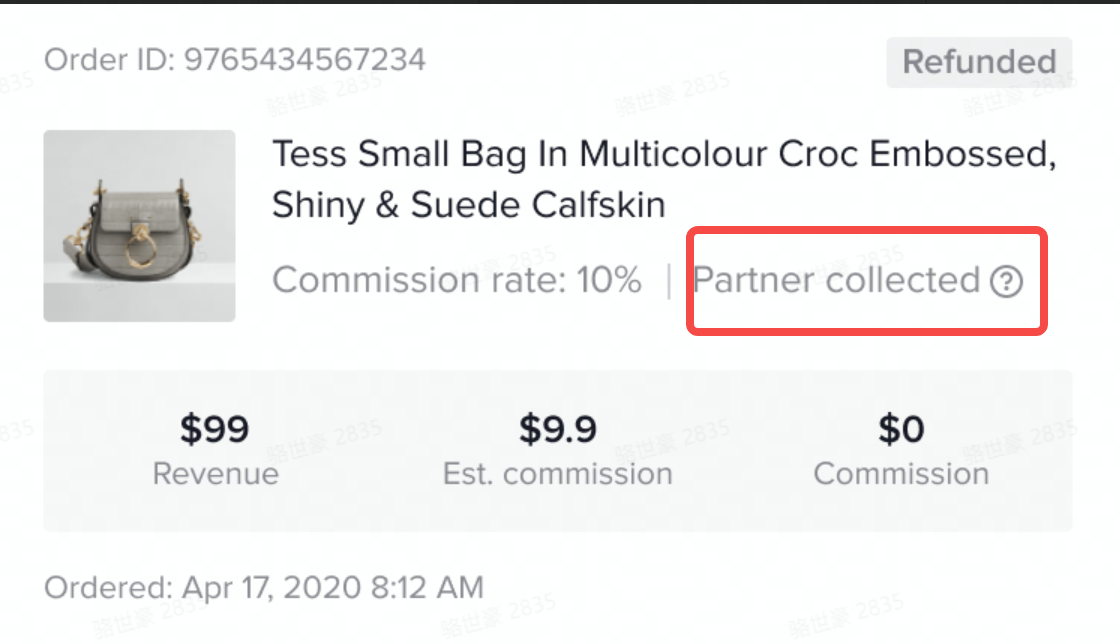Click the "Order ID:" label
The image size is (1120, 644).
[x=109, y=59]
